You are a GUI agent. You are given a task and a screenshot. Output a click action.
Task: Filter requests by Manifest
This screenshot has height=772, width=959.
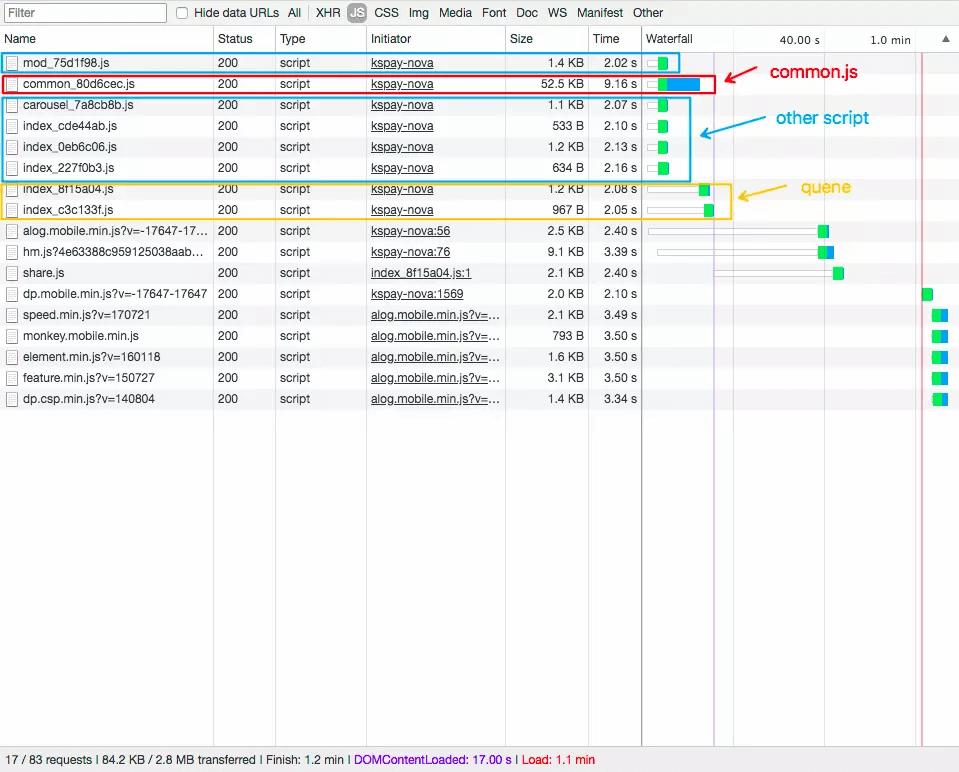click(599, 13)
